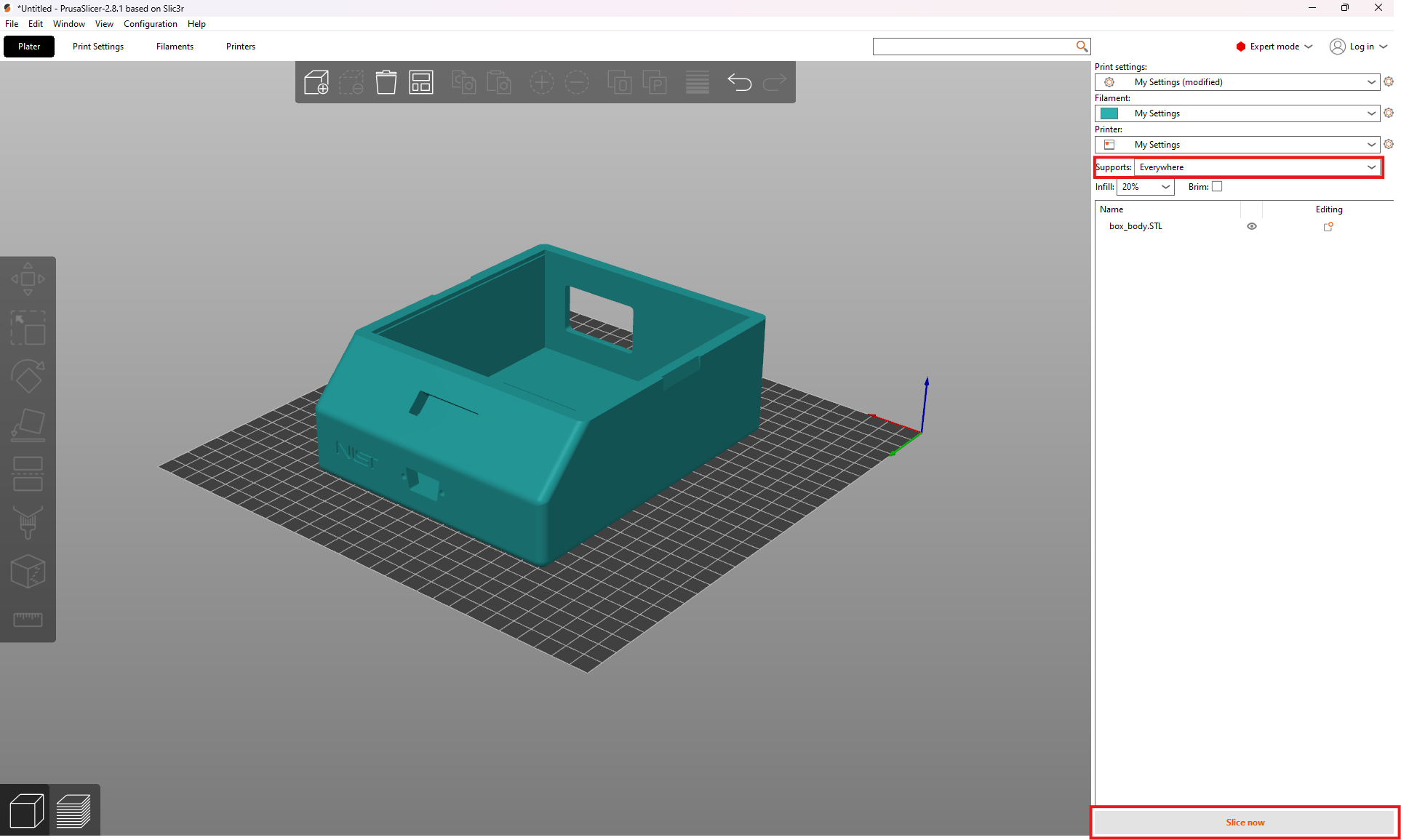Image resolution: width=1401 pixels, height=840 pixels.
Task: Select the Move tool in left sidebar
Action: (x=28, y=279)
